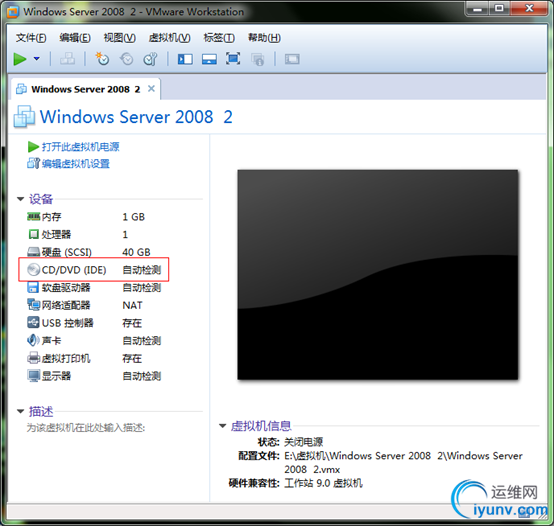This screenshot has height=526, width=554.
Task: Open the 编辑(E) menu
Action: [x=75, y=38]
